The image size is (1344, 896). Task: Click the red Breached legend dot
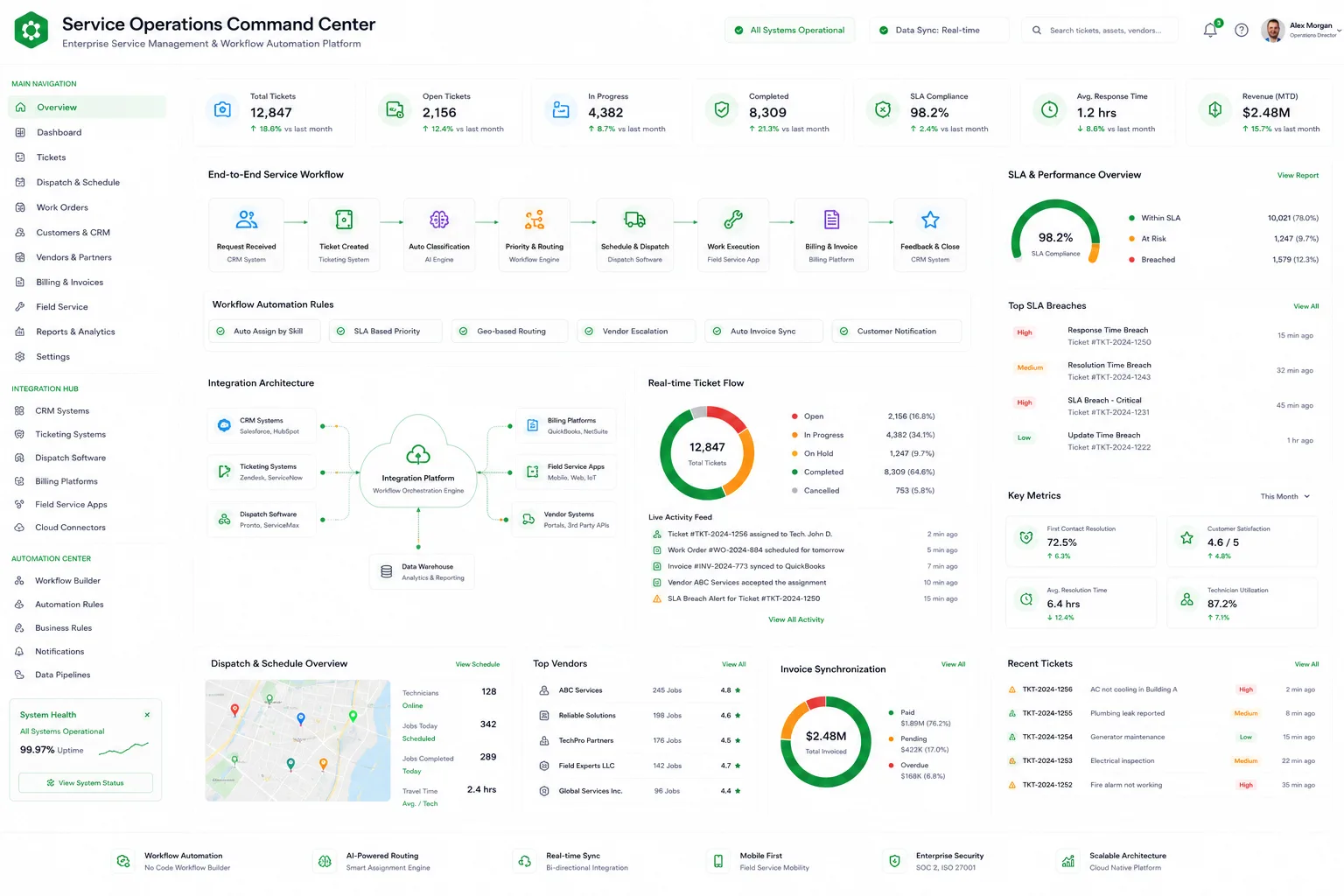click(x=1131, y=260)
